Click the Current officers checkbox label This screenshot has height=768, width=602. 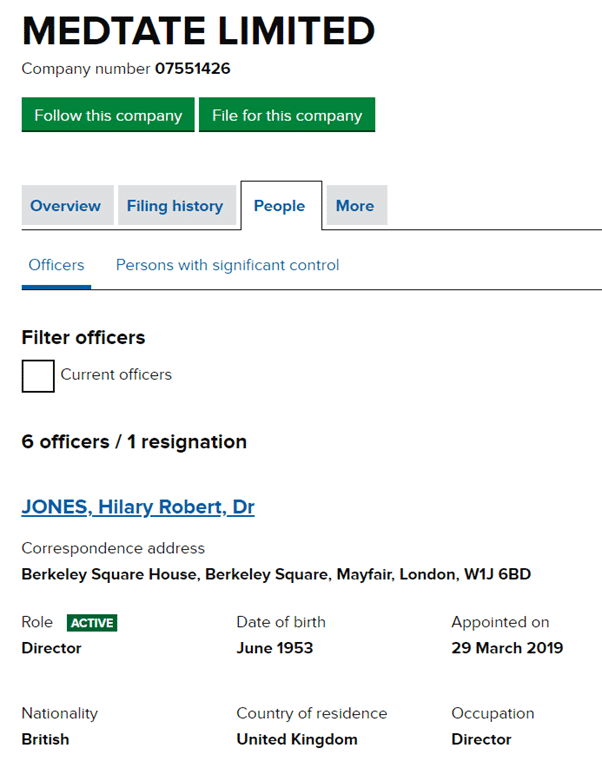[x=116, y=375]
